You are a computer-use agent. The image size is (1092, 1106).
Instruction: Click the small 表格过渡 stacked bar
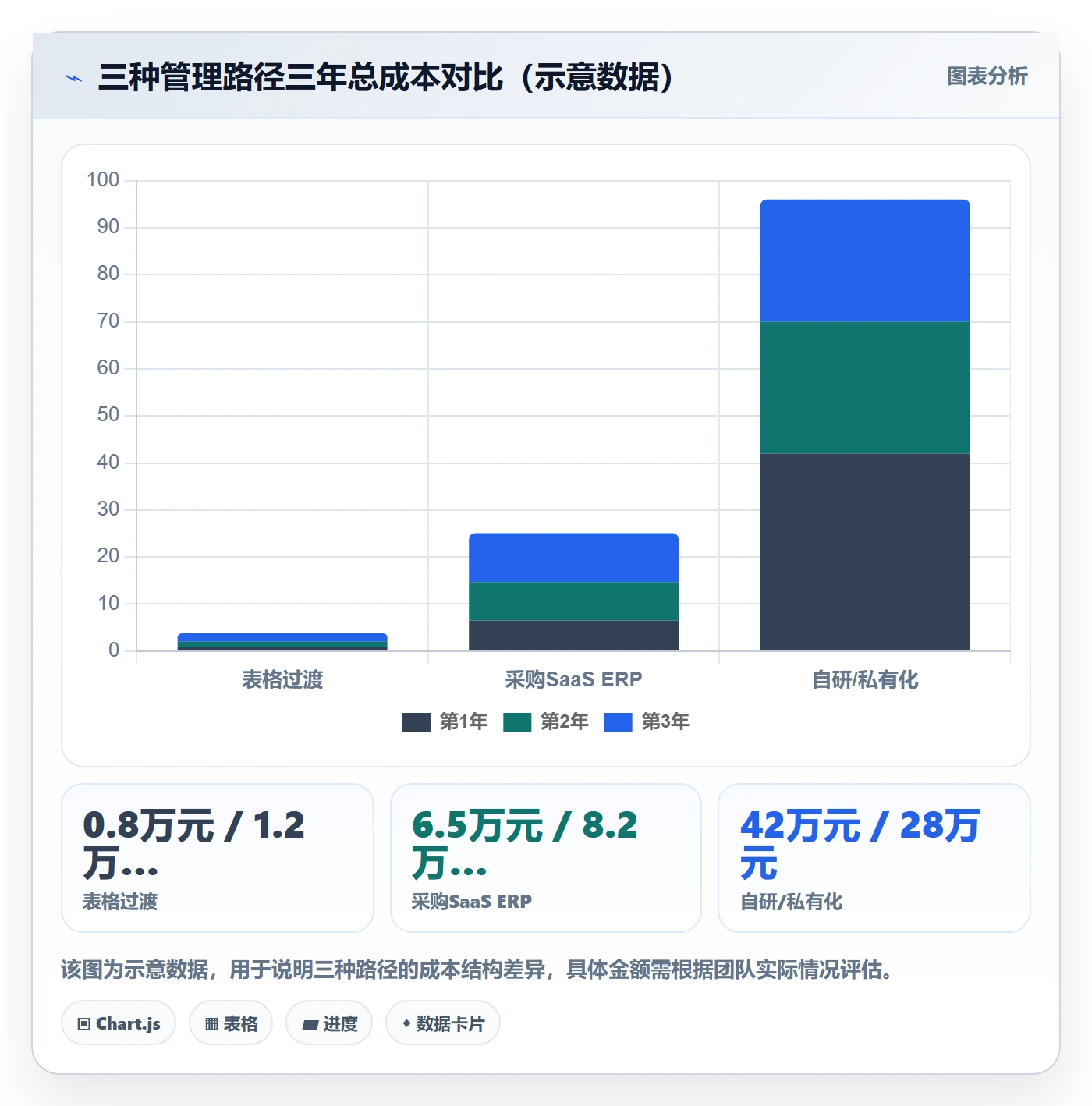282,642
